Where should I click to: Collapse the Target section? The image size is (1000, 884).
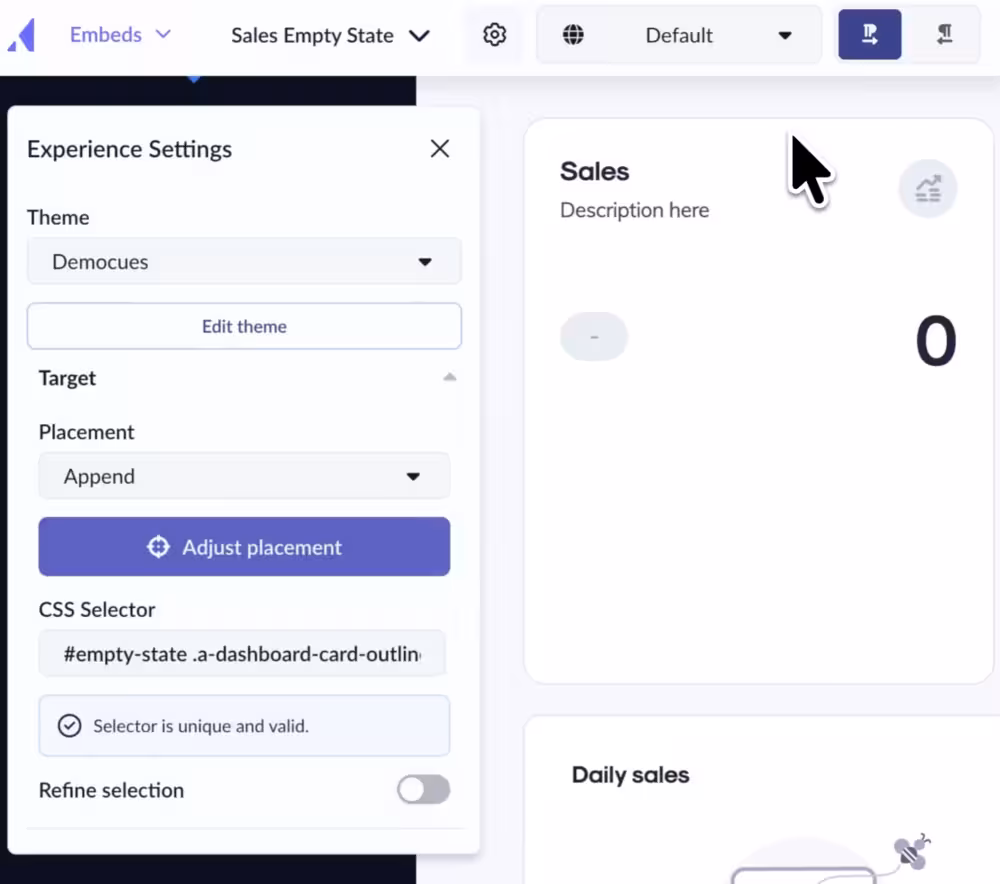(x=449, y=378)
